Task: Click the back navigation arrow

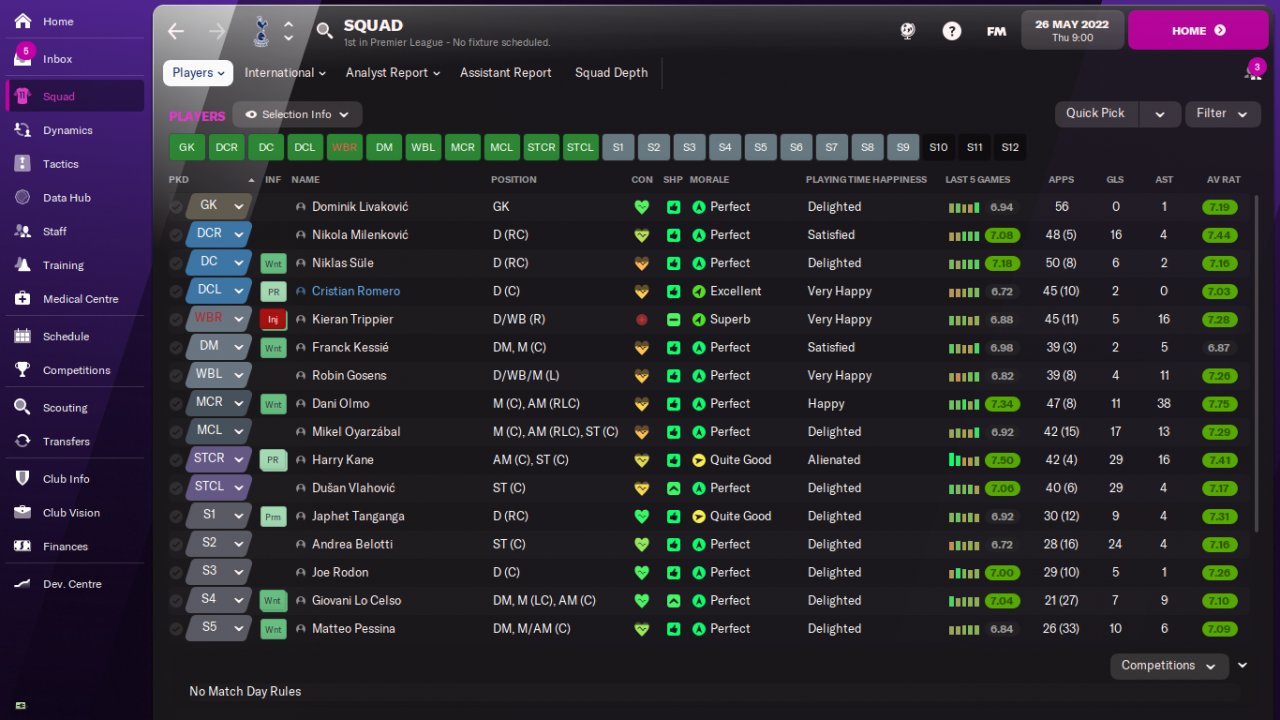Action: 176,31
